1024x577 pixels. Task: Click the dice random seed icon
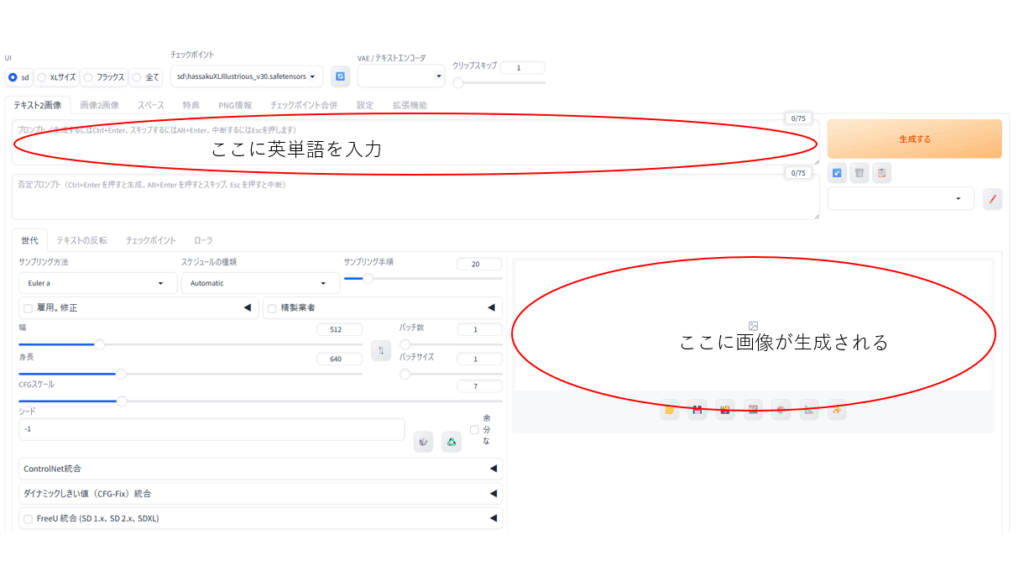[425, 441]
